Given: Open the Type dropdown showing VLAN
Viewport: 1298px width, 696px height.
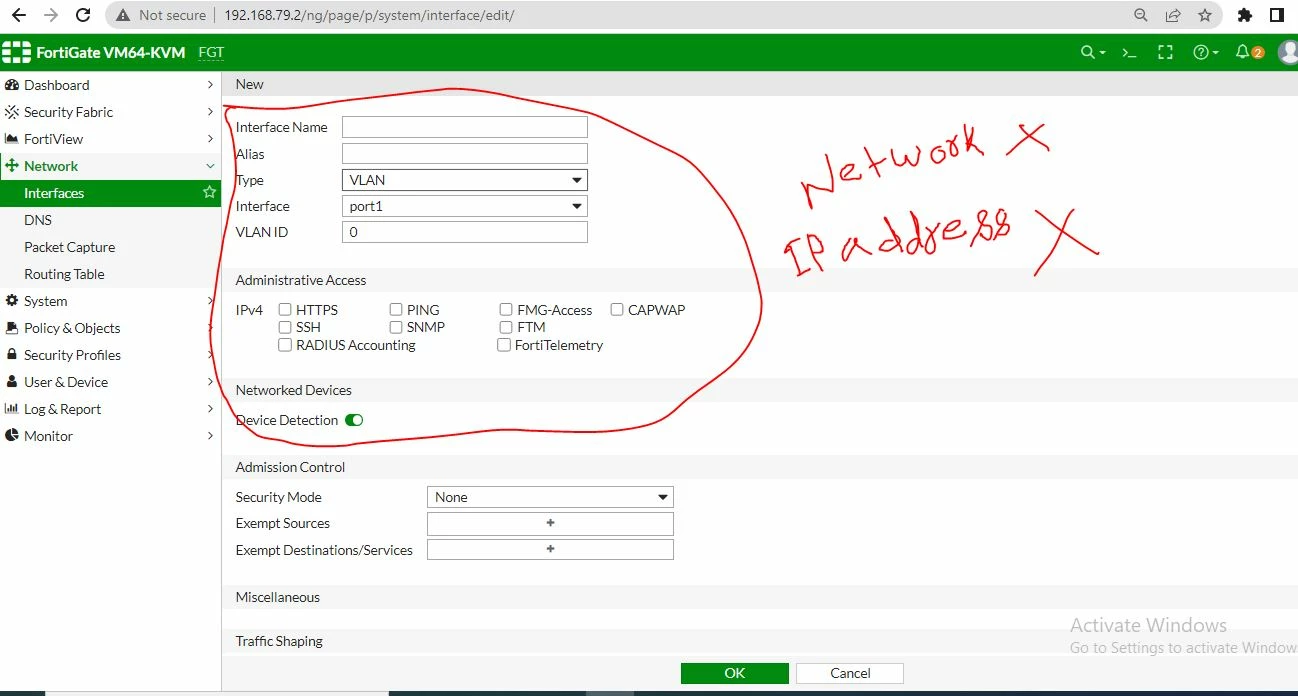Looking at the screenshot, I should click(x=465, y=180).
